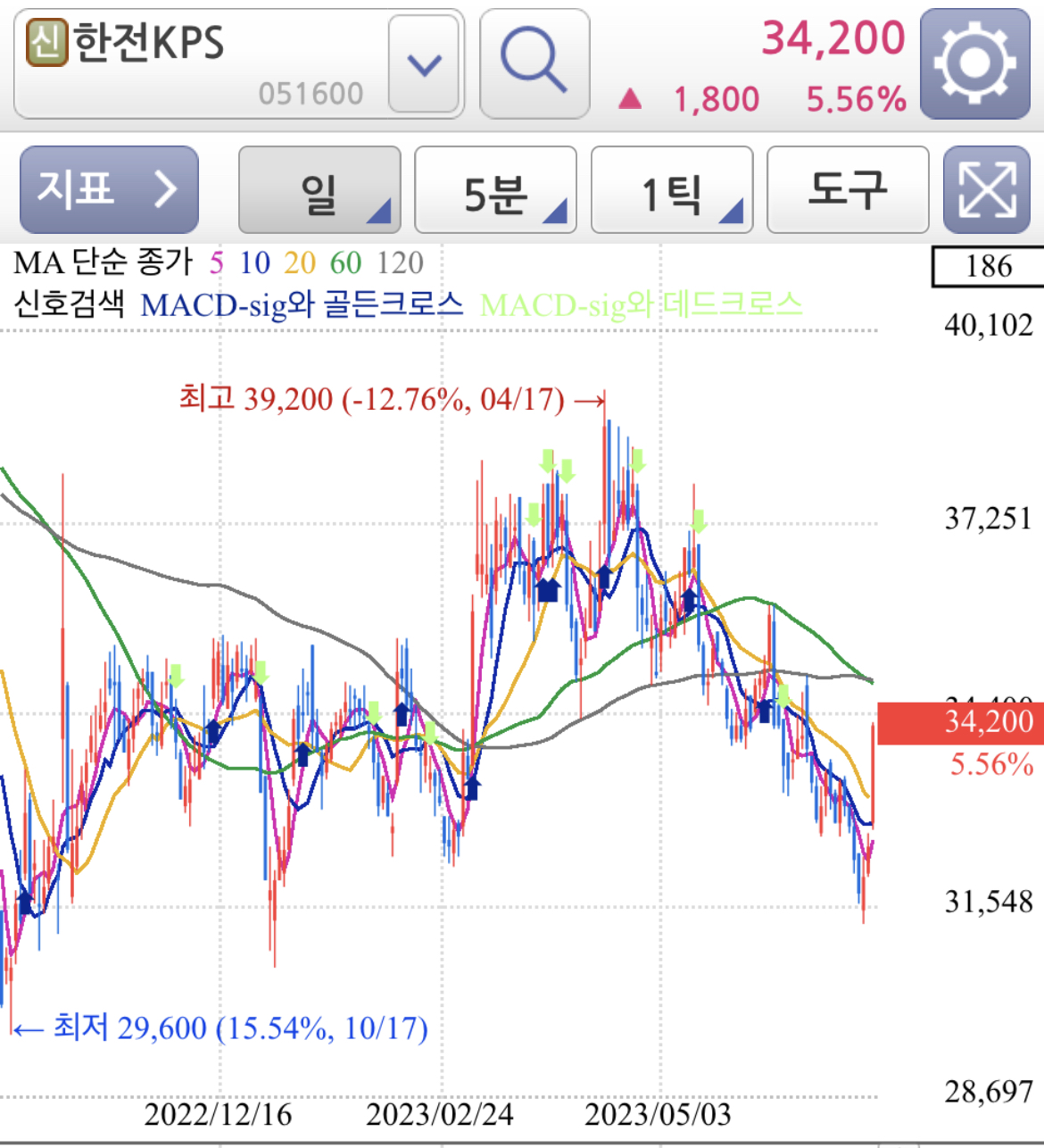Expand the stock selector dropdown arrow
1044x1148 pixels.
424,64
